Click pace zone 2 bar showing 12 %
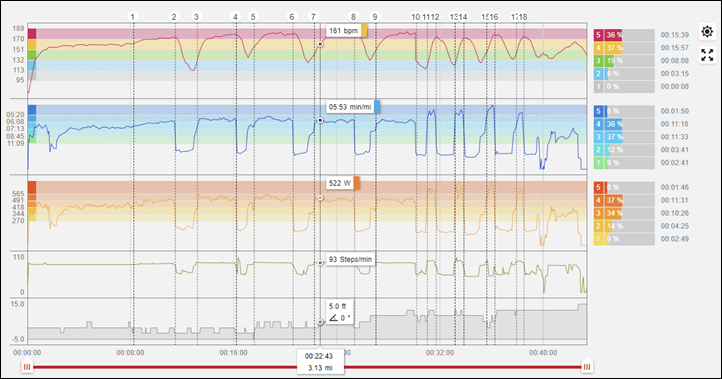This screenshot has height=379, width=722. pos(624,150)
